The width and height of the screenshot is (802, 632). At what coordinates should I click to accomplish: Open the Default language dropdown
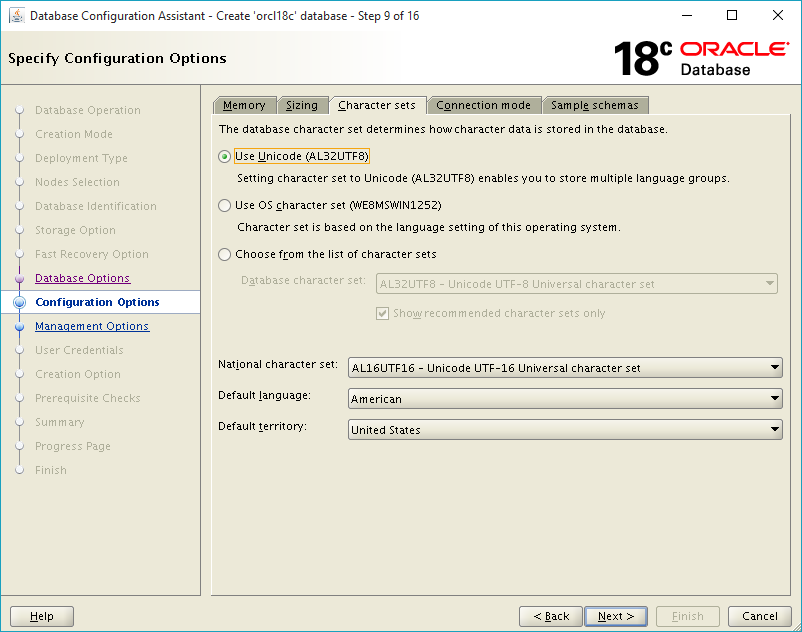coord(565,399)
